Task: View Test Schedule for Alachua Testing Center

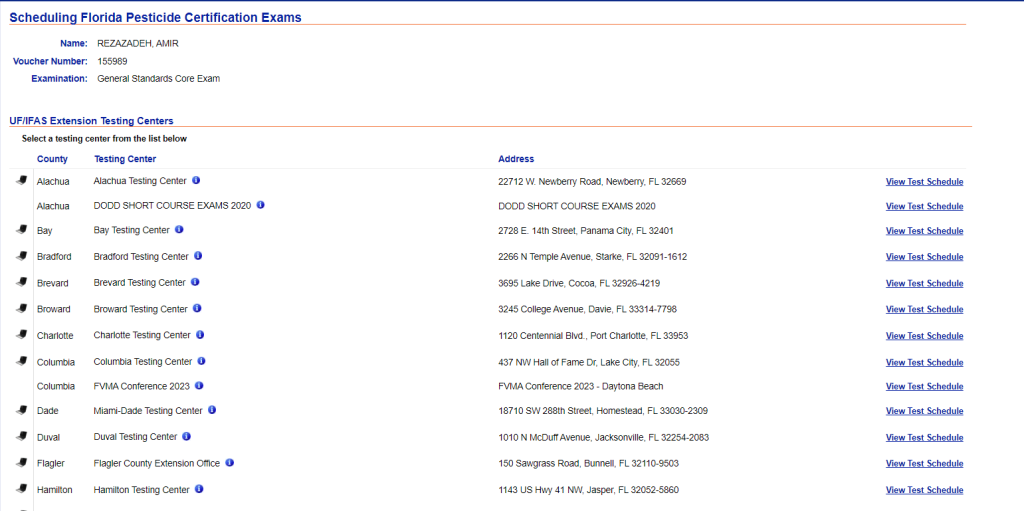Action: [x=924, y=182]
